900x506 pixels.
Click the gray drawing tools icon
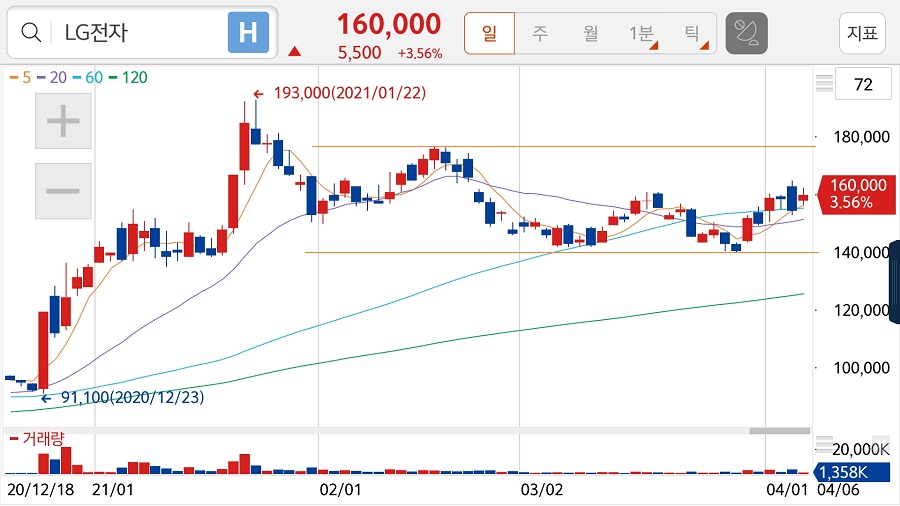[746, 33]
